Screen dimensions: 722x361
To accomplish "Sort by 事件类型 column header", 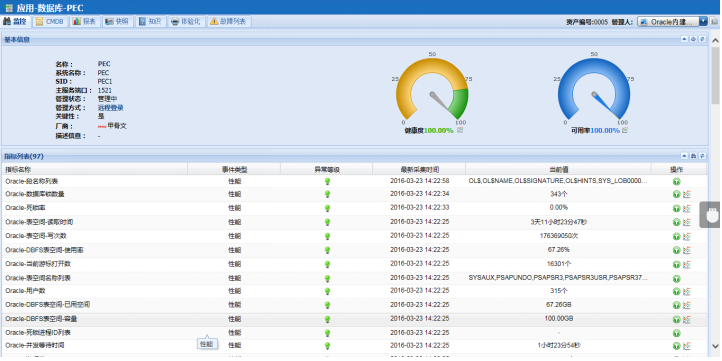I will click(234, 169).
